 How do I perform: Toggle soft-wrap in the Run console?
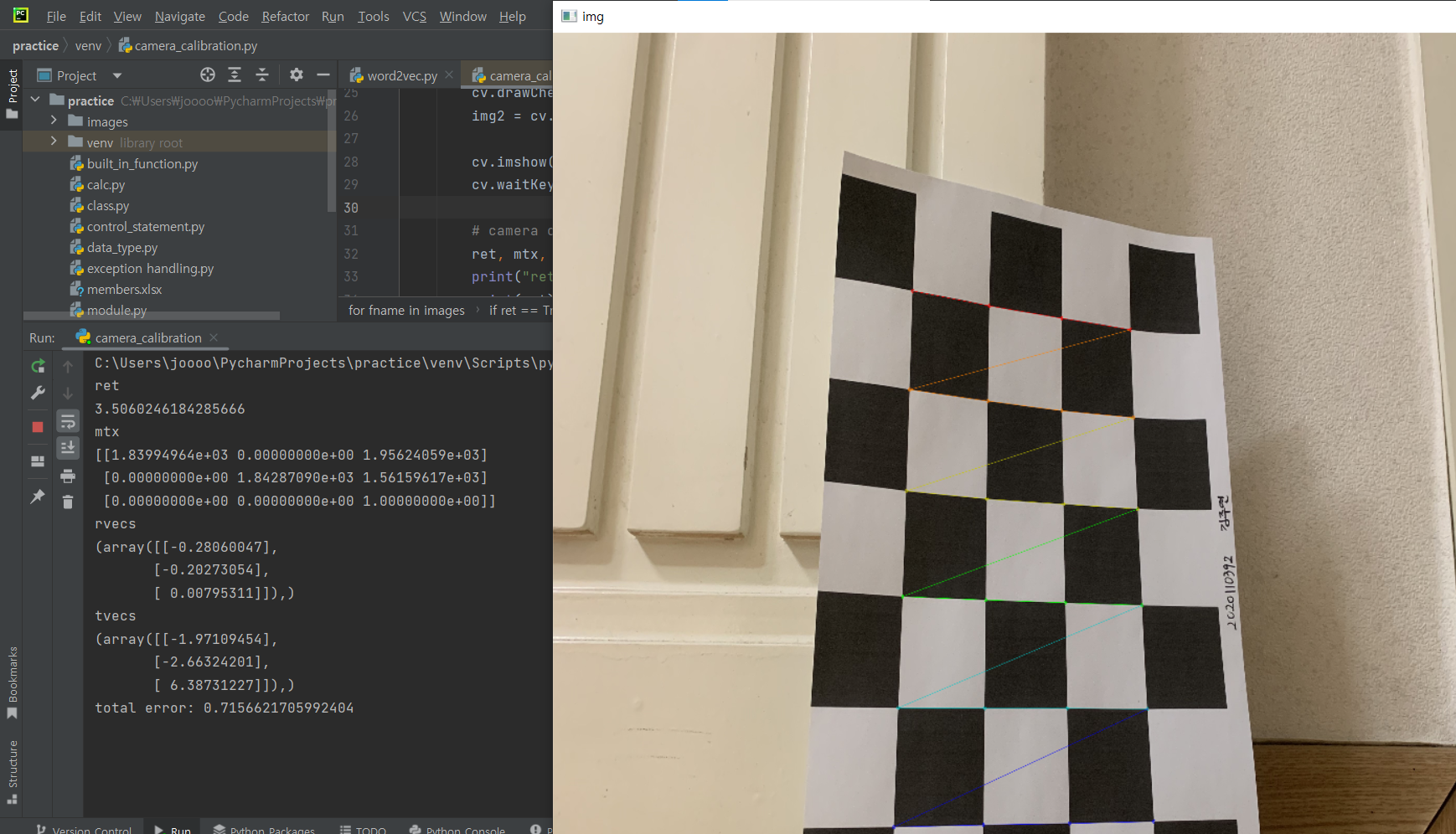pyautogui.click(x=68, y=420)
